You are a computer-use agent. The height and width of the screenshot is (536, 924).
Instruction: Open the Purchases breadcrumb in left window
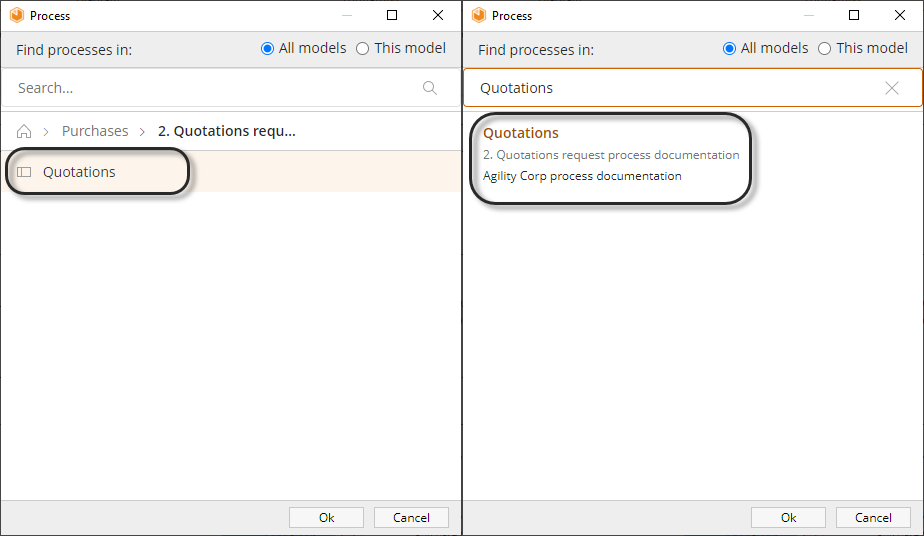[95, 131]
